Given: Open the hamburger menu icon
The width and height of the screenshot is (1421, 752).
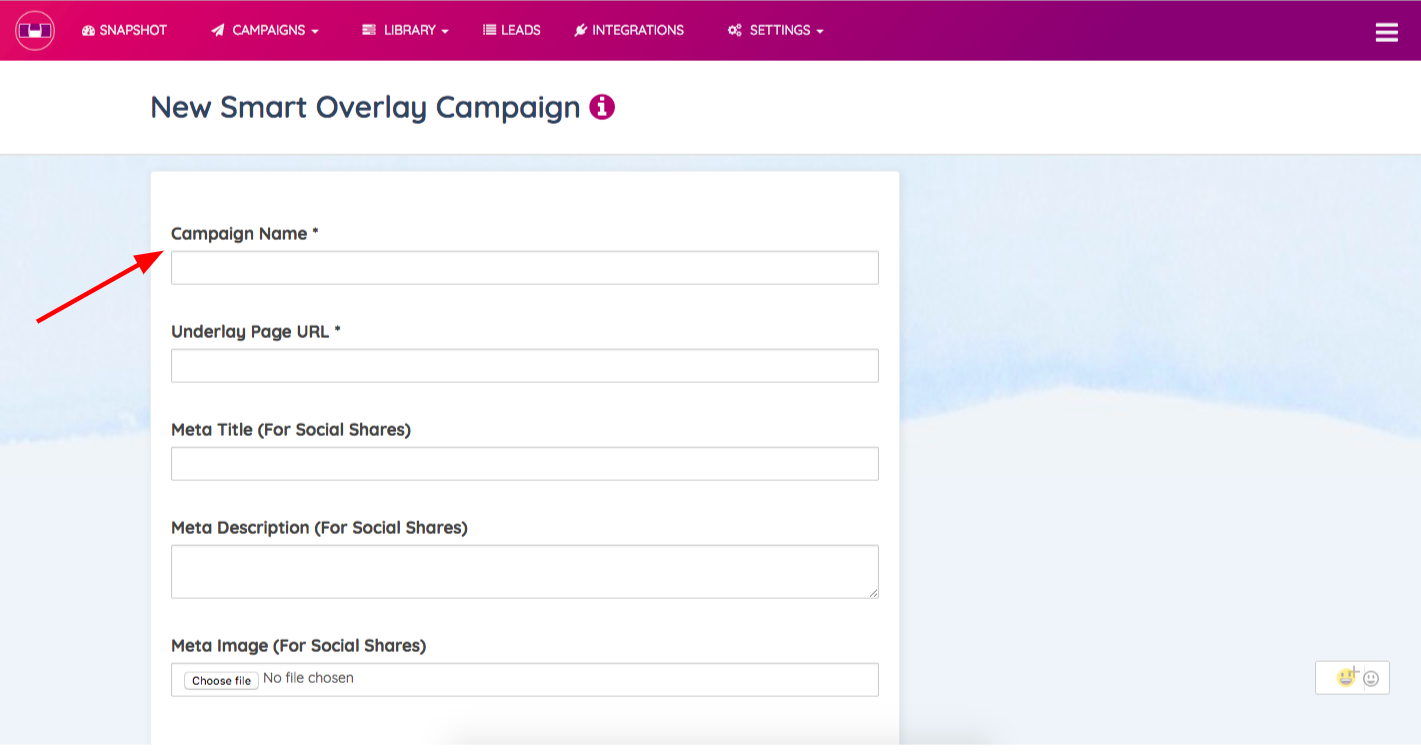Looking at the screenshot, I should [1387, 32].
